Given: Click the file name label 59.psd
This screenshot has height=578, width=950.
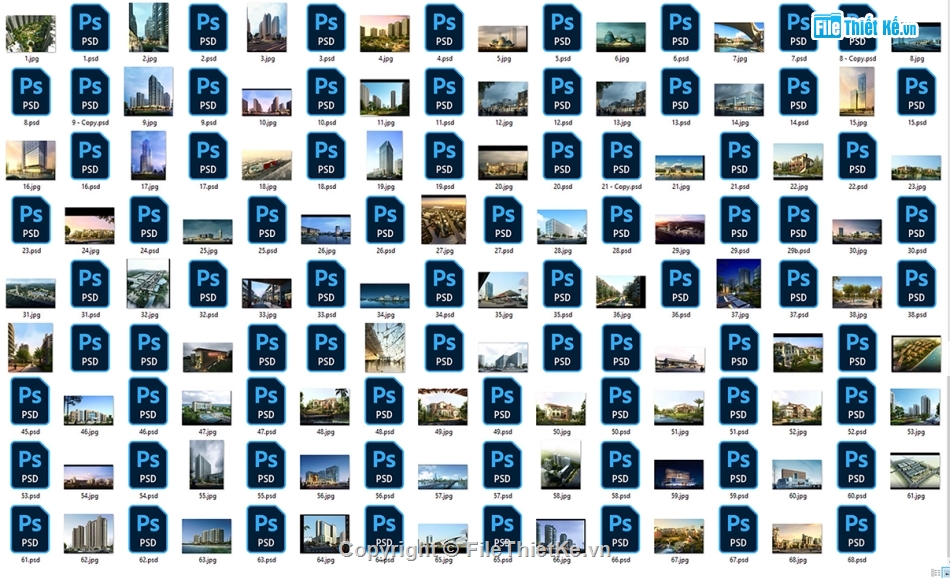Looking at the screenshot, I should pyautogui.click(x=738, y=496).
